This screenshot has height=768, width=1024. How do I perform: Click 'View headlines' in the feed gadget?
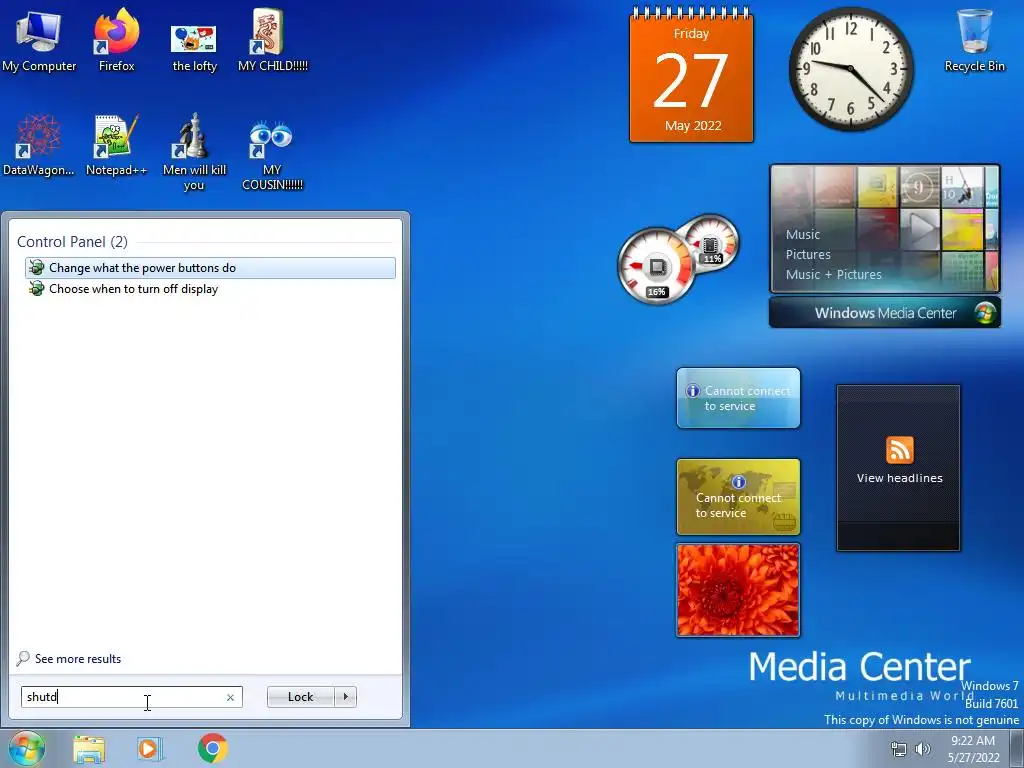tap(899, 478)
